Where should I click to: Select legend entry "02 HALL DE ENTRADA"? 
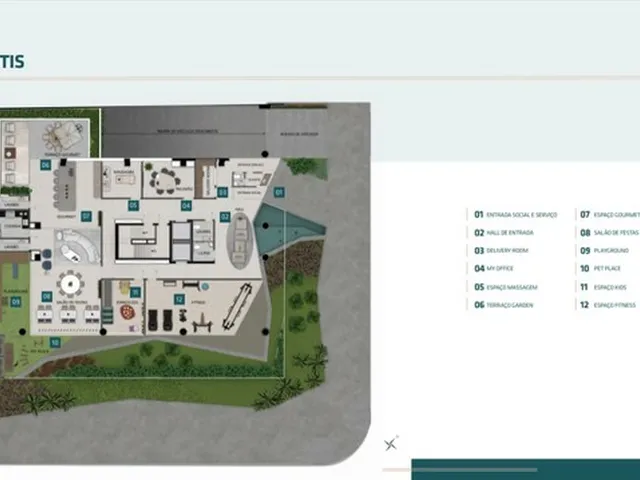pyautogui.click(x=504, y=233)
